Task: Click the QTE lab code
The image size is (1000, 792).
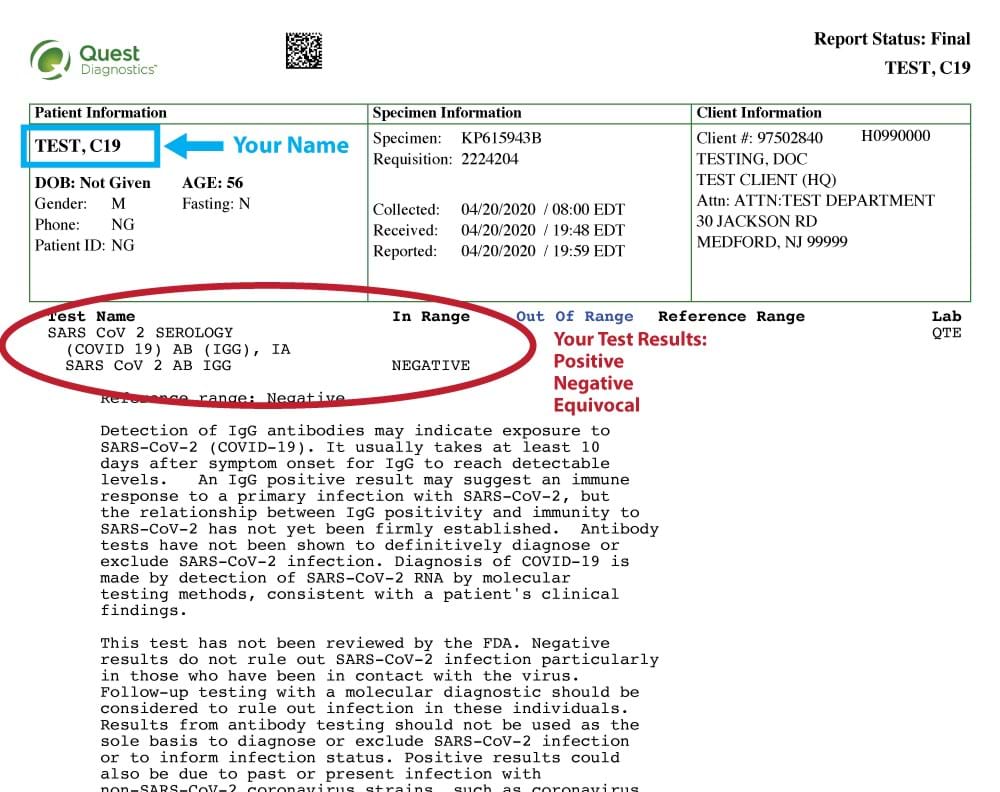Action: (946, 333)
